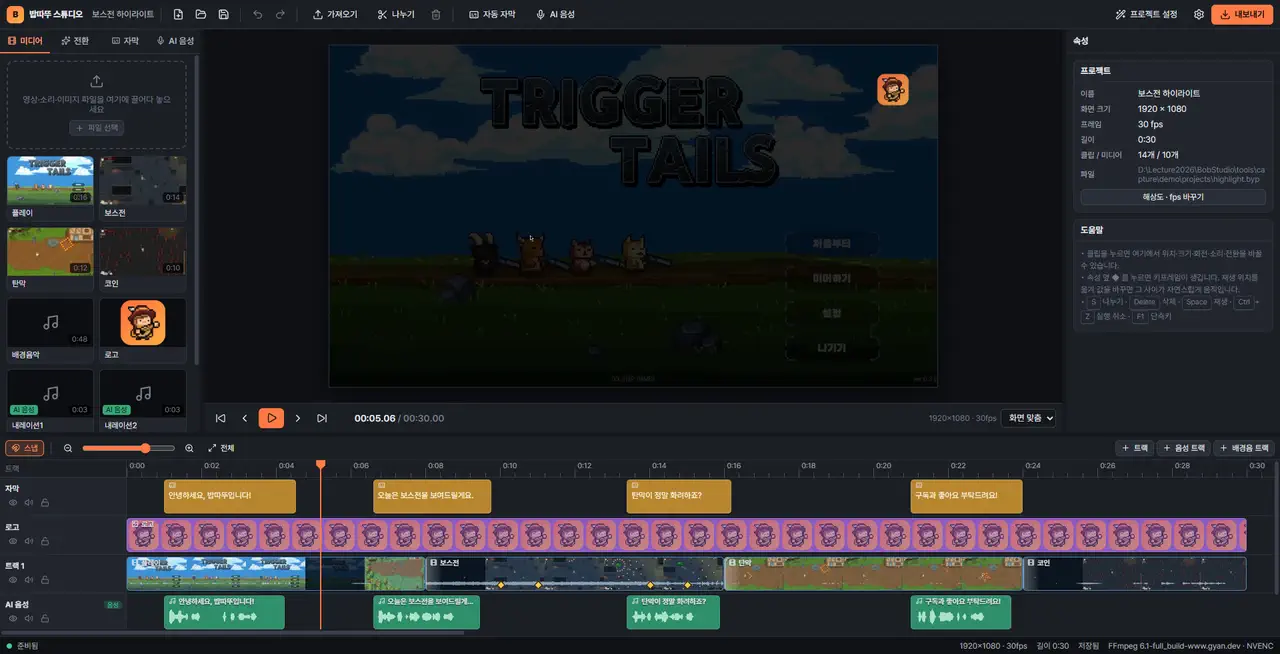Switch to the 자막 tab in the media panel
Image resolution: width=1280 pixels, height=654 pixels.
coord(125,41)
